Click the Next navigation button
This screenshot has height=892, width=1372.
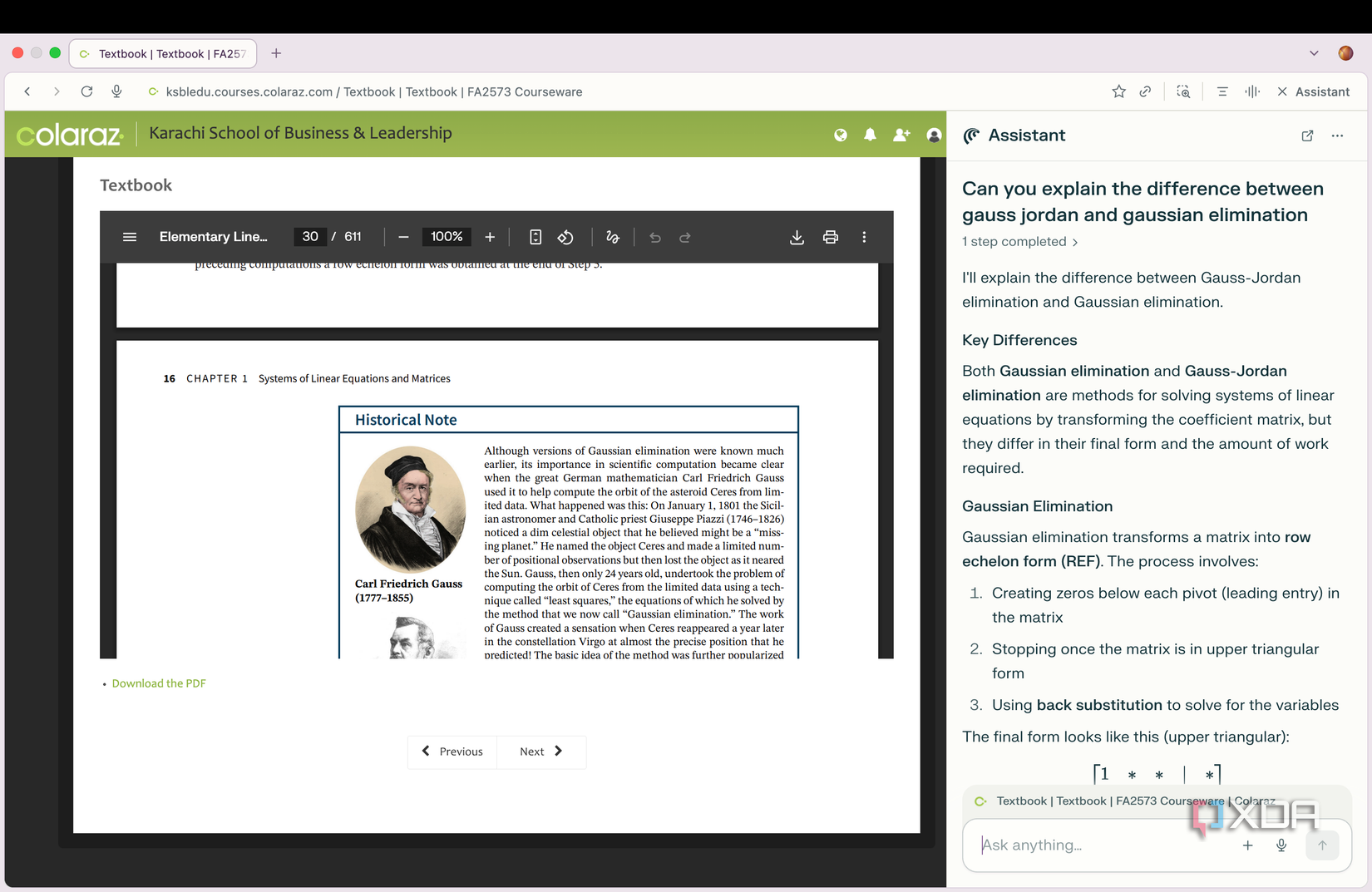pyautogui.click(x=541, y=752)
